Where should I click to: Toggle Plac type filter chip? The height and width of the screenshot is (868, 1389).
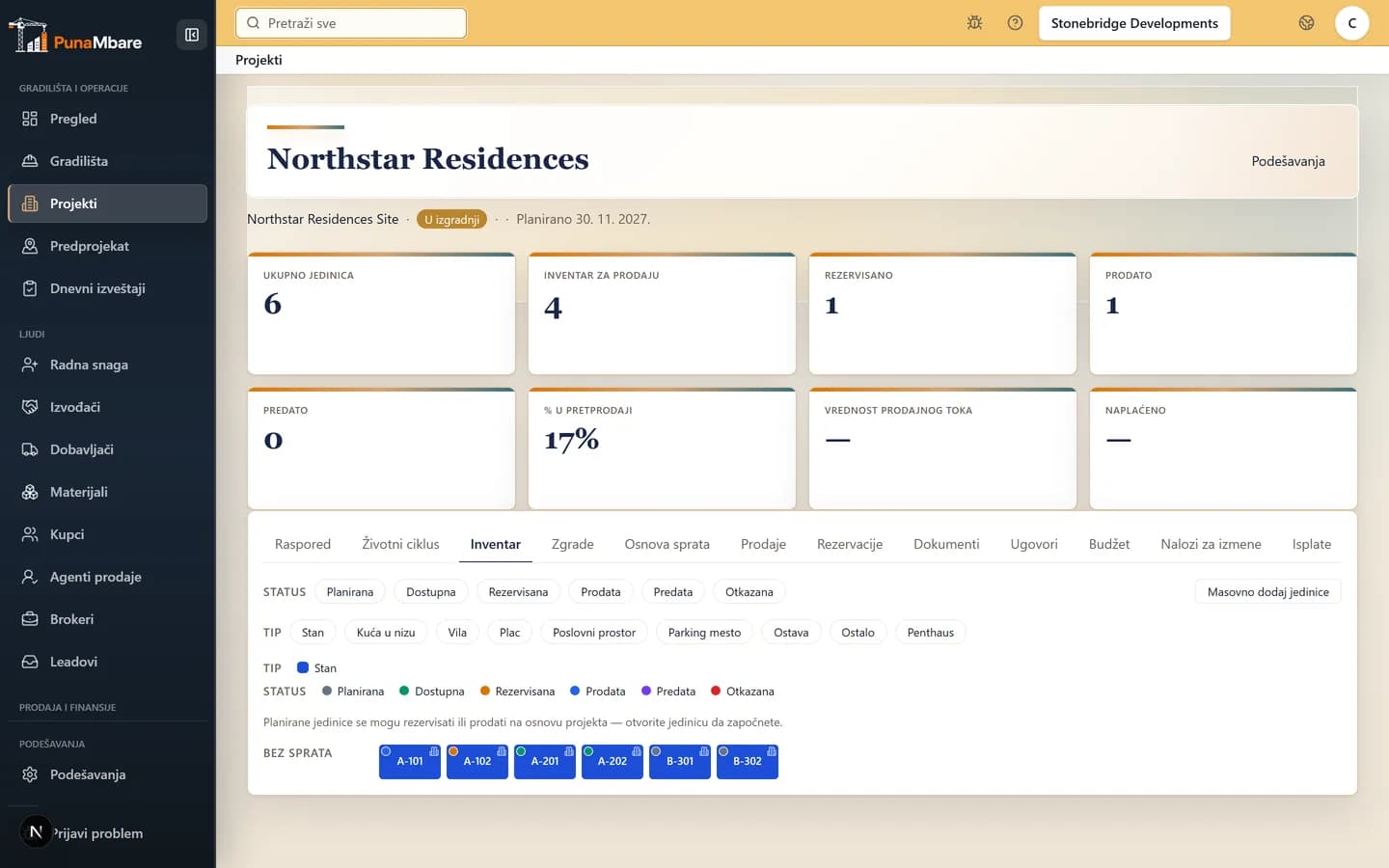(x=510, y=633)
